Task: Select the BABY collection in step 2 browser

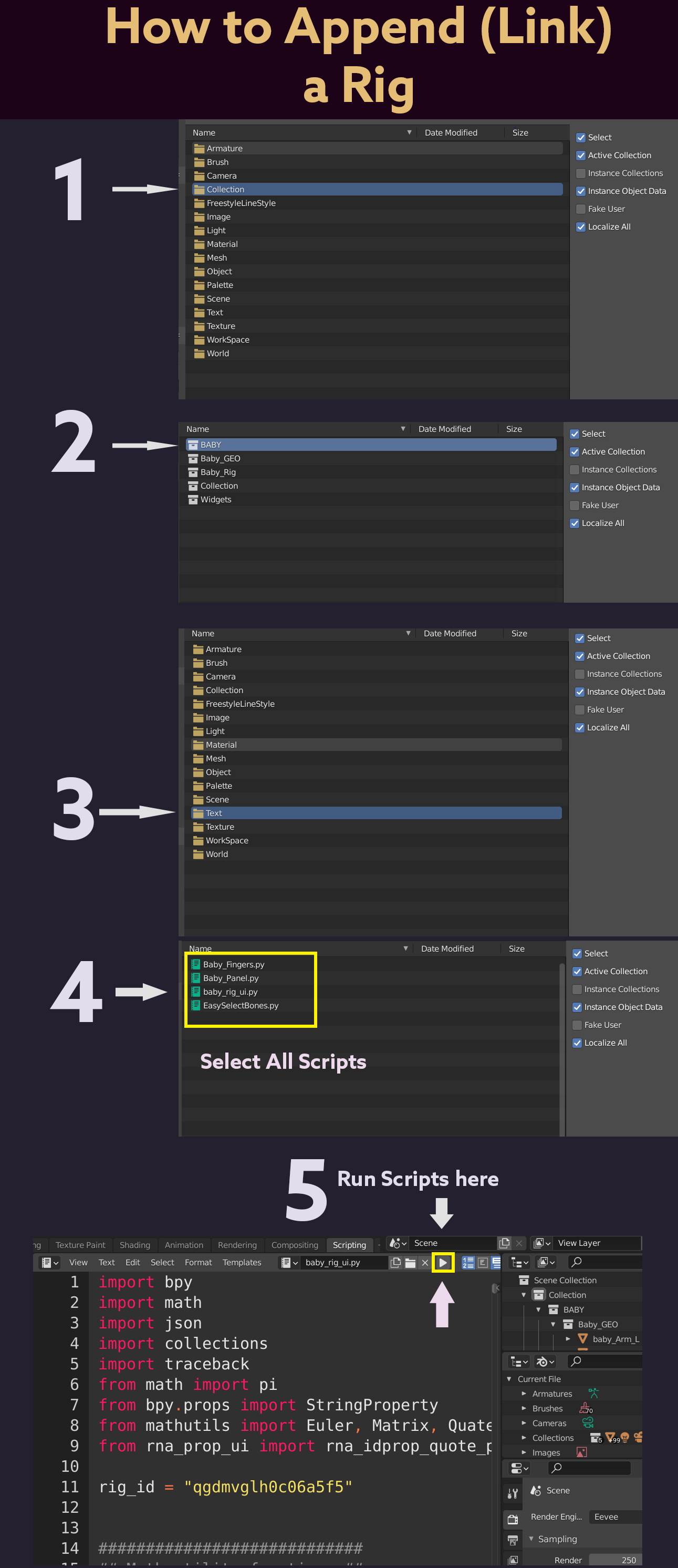Action: tap(371, 445)
